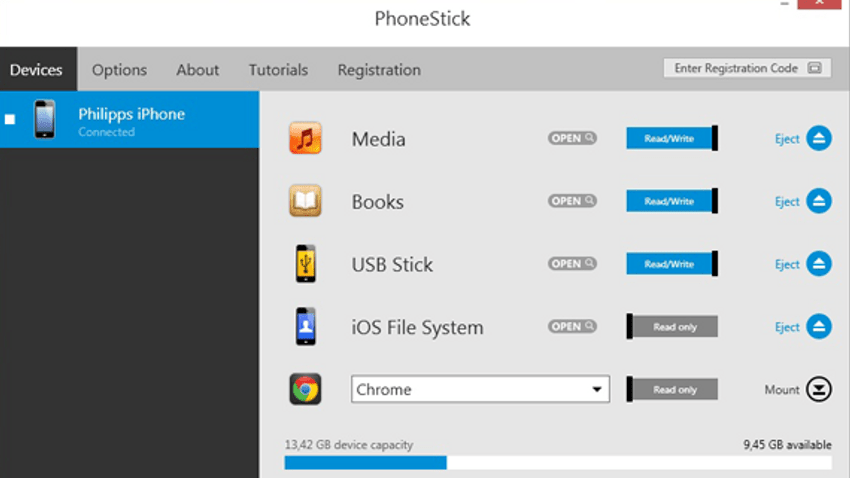Toggle Read/Write switch for Books
This screenshot has width=850, height=478.
[x=672, y=201]
